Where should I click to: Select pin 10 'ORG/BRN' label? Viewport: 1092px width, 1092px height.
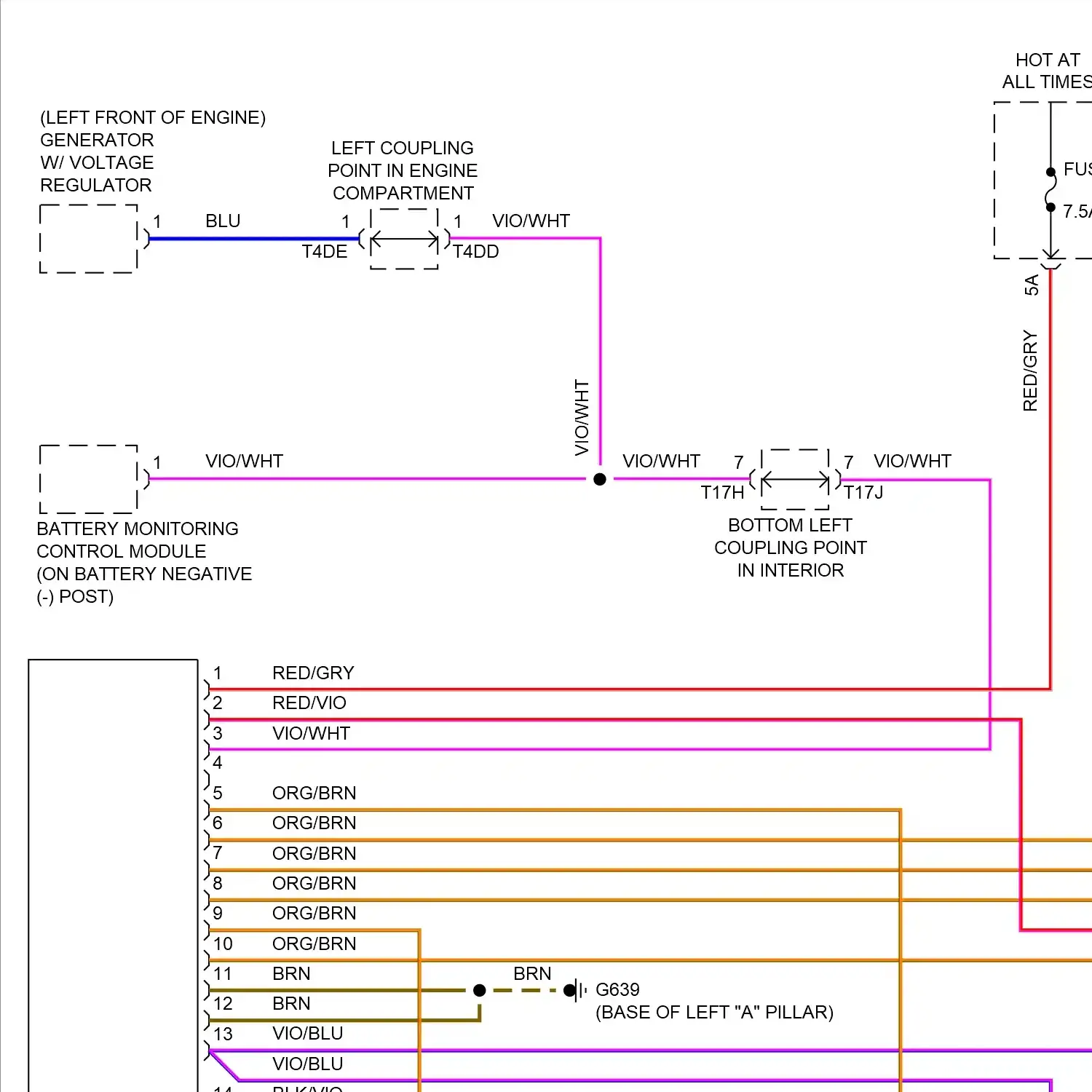[x=314, y=943]
